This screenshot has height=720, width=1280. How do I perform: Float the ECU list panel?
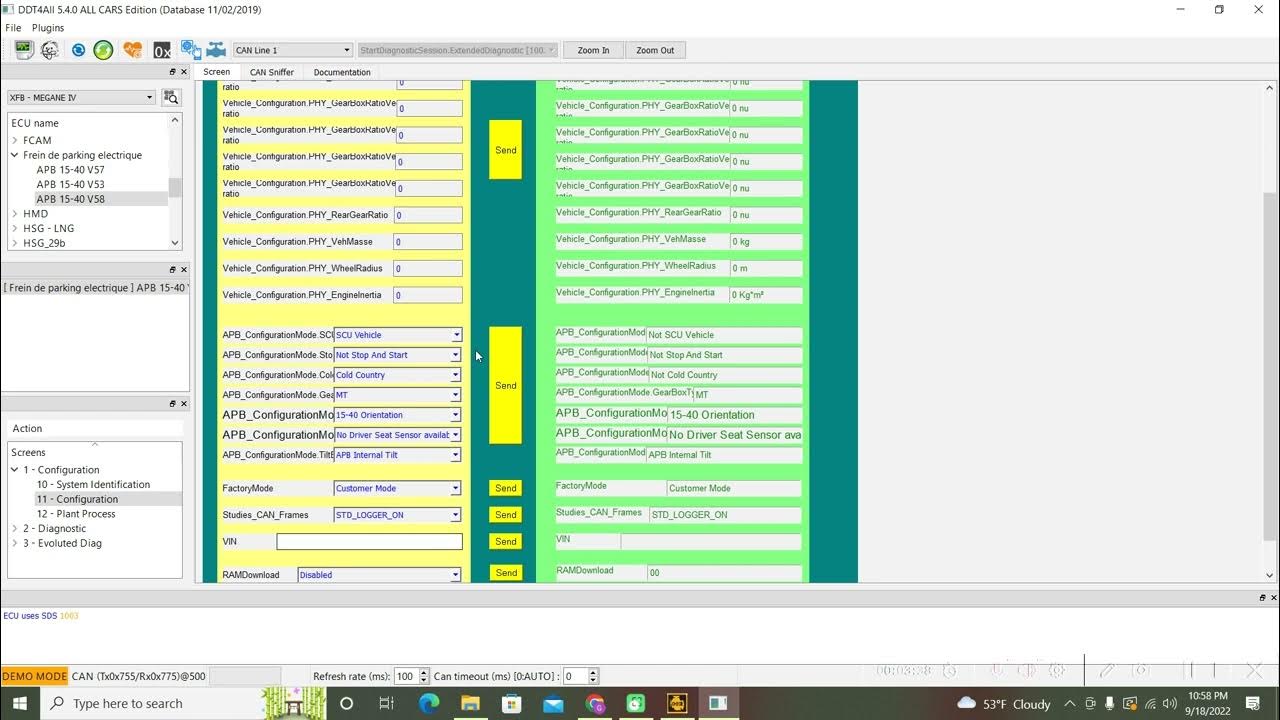173,72
